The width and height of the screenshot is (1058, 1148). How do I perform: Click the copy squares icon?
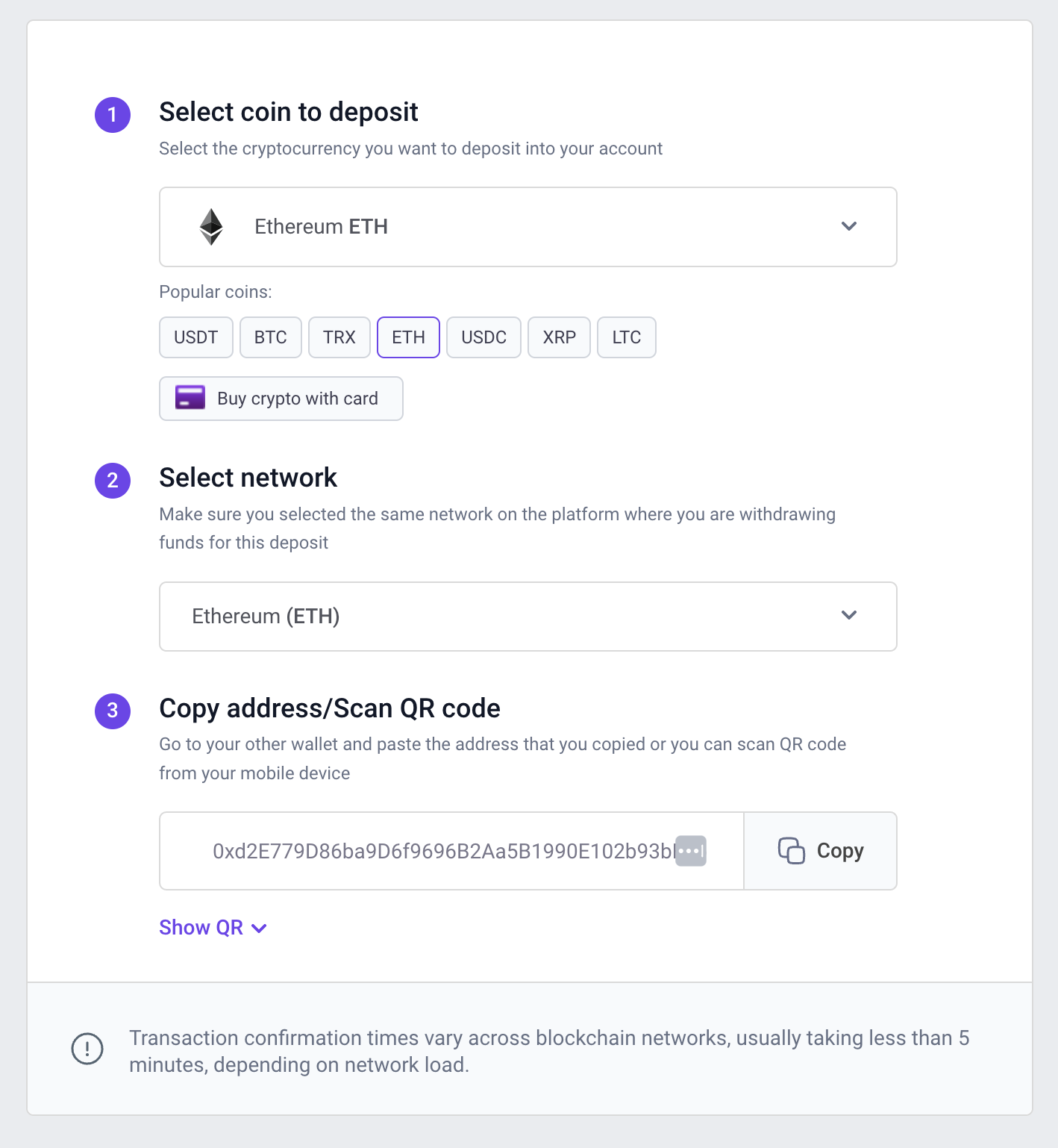click(791, 851)
